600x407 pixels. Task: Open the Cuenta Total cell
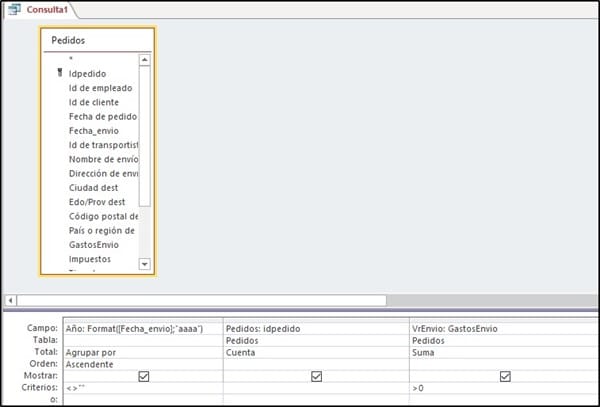(x=316, y=352)
